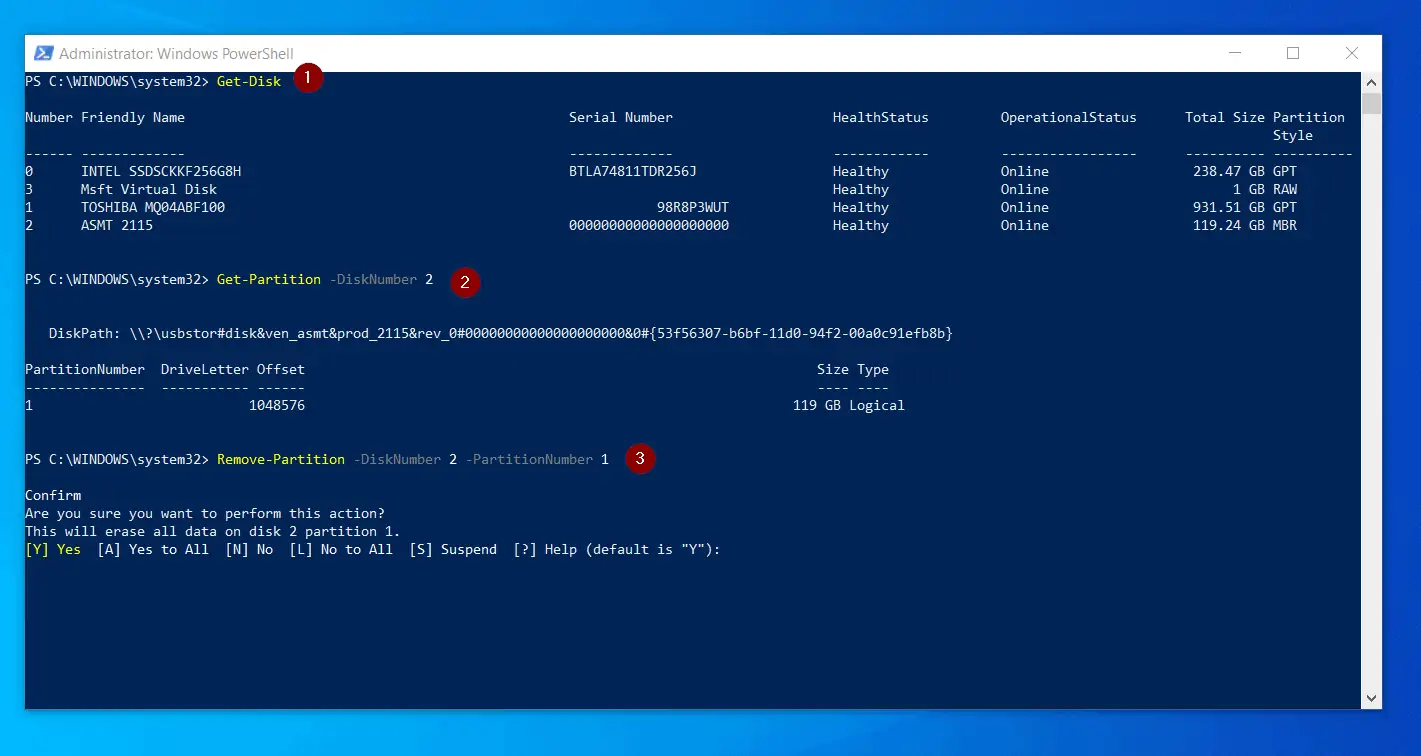Image resolution: width=1421 pixels, height=756 pixels.
Task: Click serial number BTLA74811TDR256J
Action: tap(633, 171)
